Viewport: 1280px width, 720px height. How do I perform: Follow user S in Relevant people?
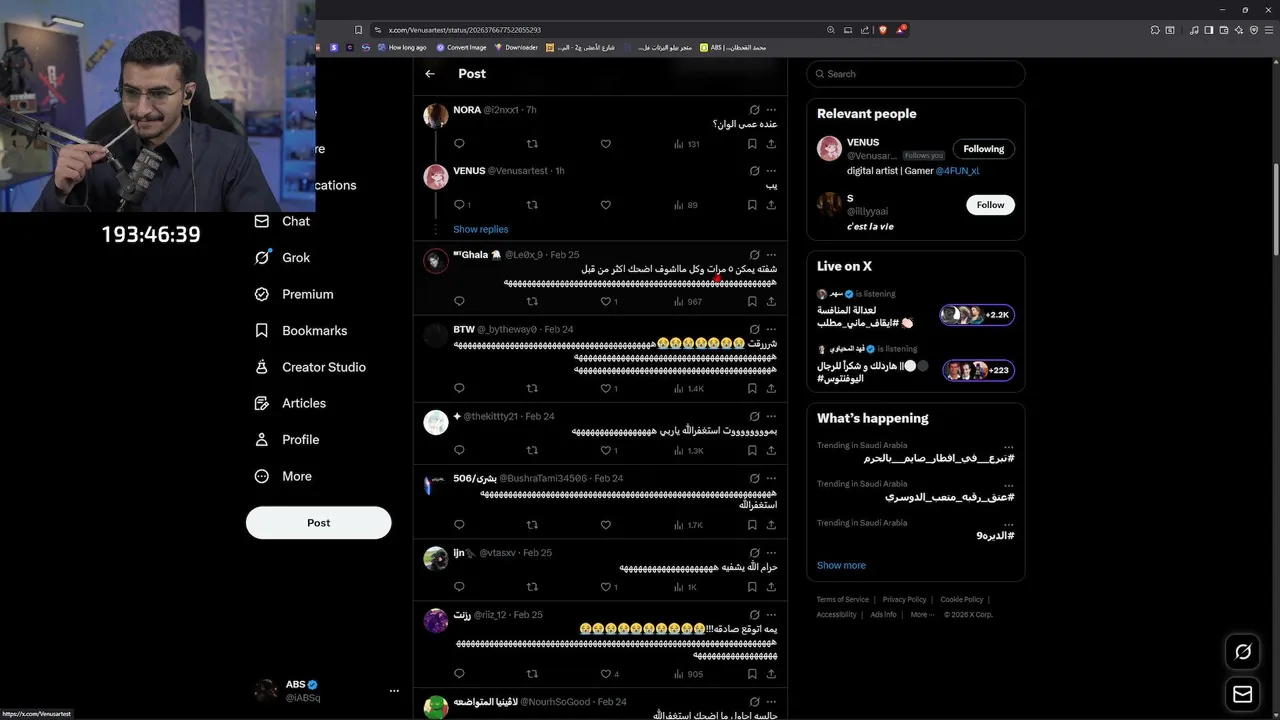point(990,205)
